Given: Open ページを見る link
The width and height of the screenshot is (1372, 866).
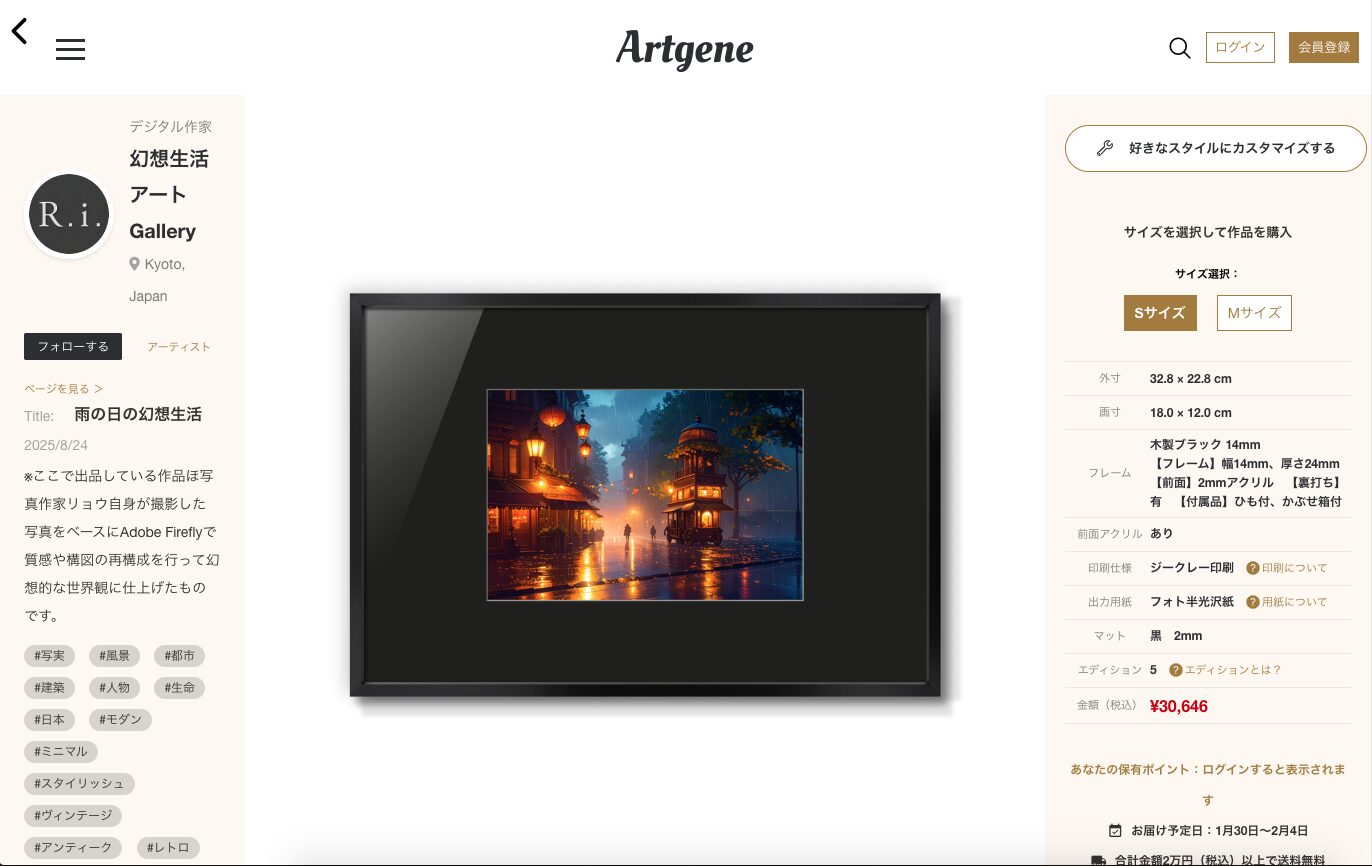Looking at the screenshot, I should [63, 388].
